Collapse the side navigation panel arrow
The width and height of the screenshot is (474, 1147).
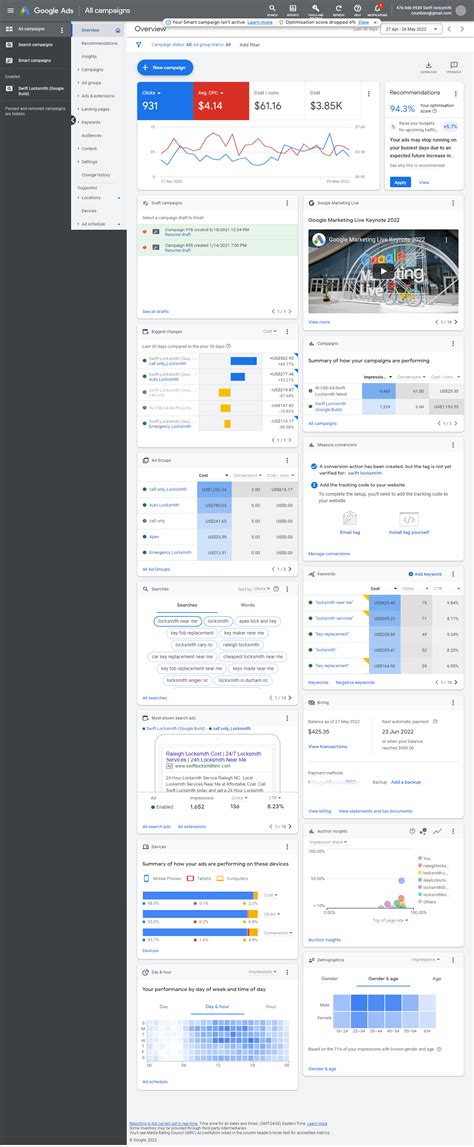73,120
